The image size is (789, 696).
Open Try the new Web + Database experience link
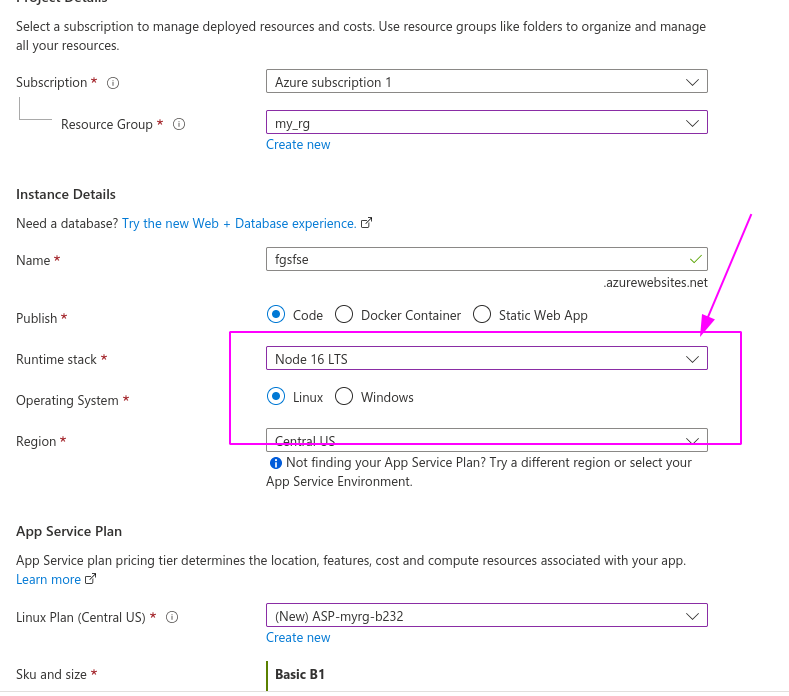[238, 224]
